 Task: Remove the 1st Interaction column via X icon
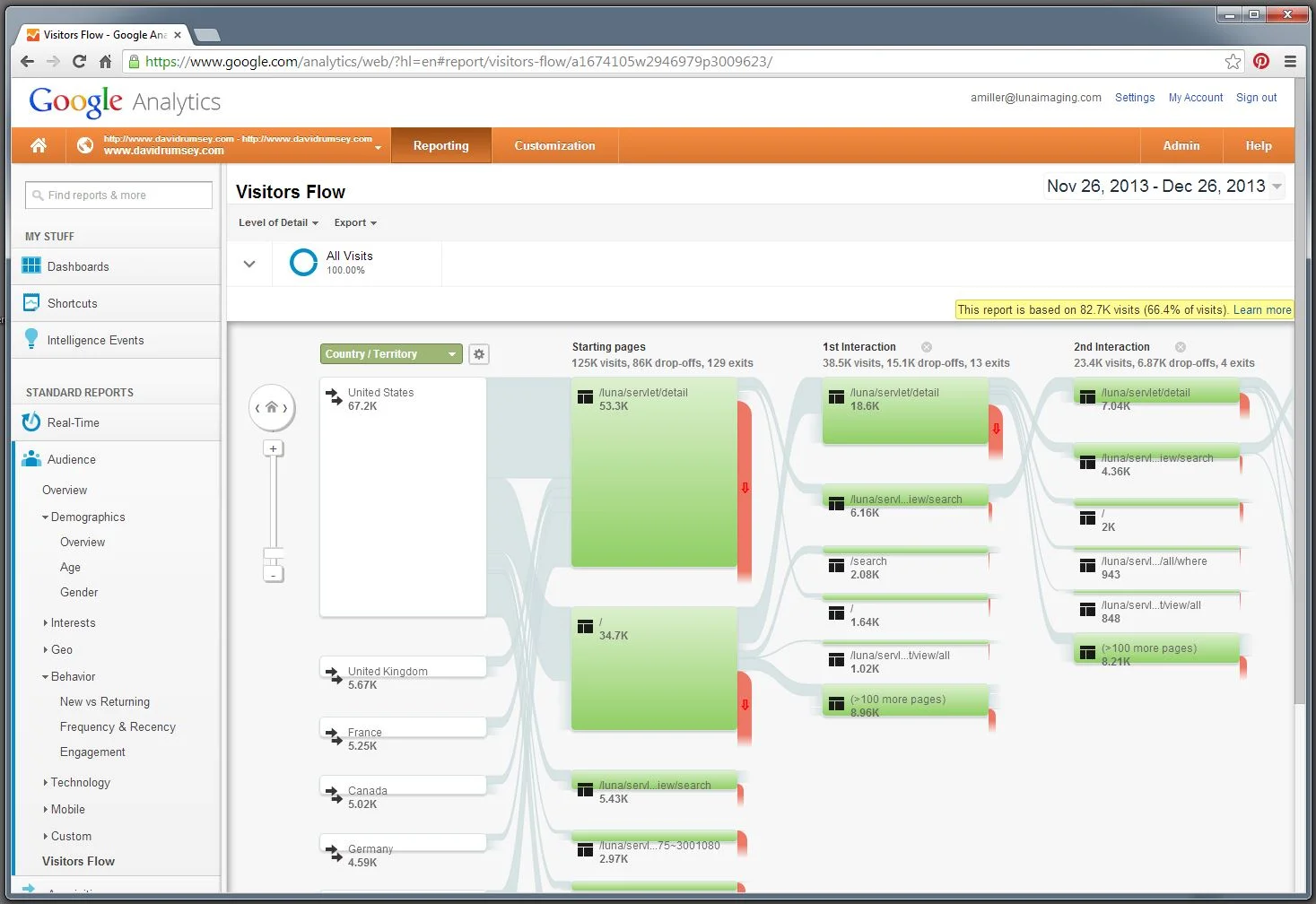(x=927, y=347)
